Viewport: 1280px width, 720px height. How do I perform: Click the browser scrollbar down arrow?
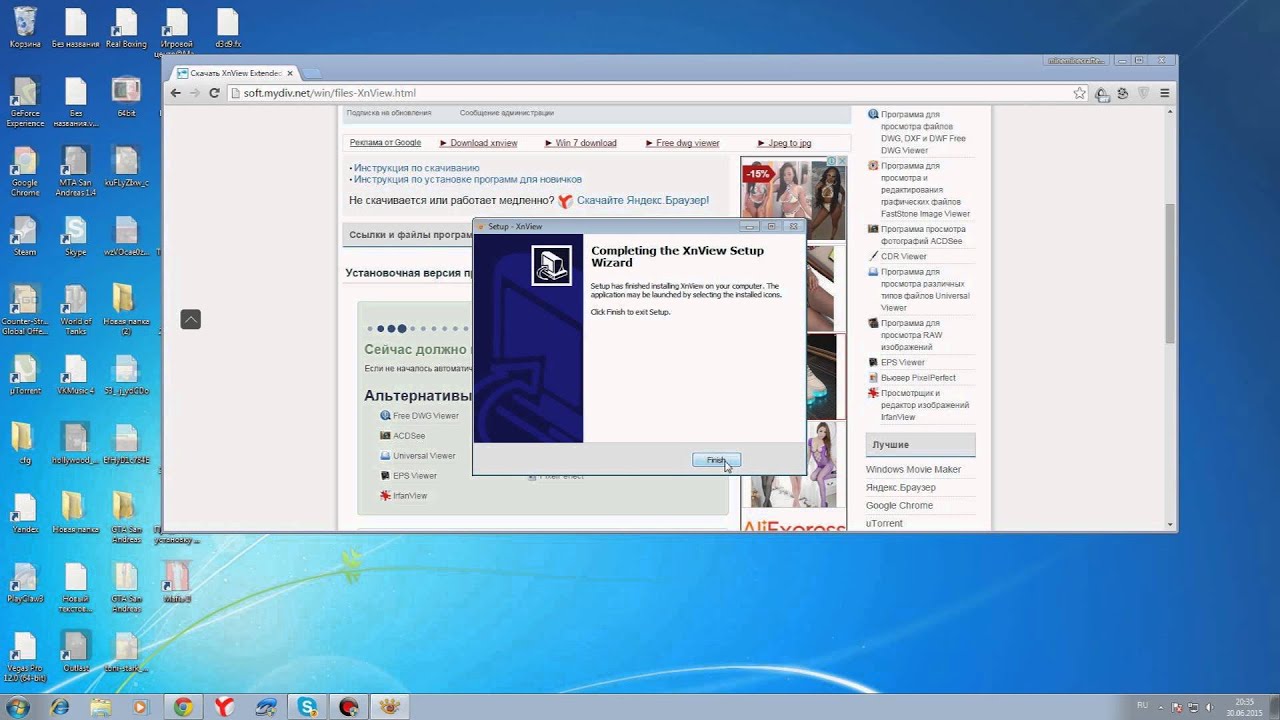click(x=1171, y=524)
